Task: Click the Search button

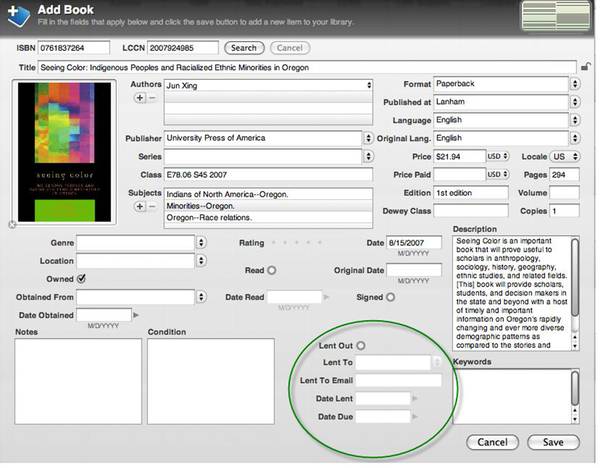Action: (x=243, y=47)
